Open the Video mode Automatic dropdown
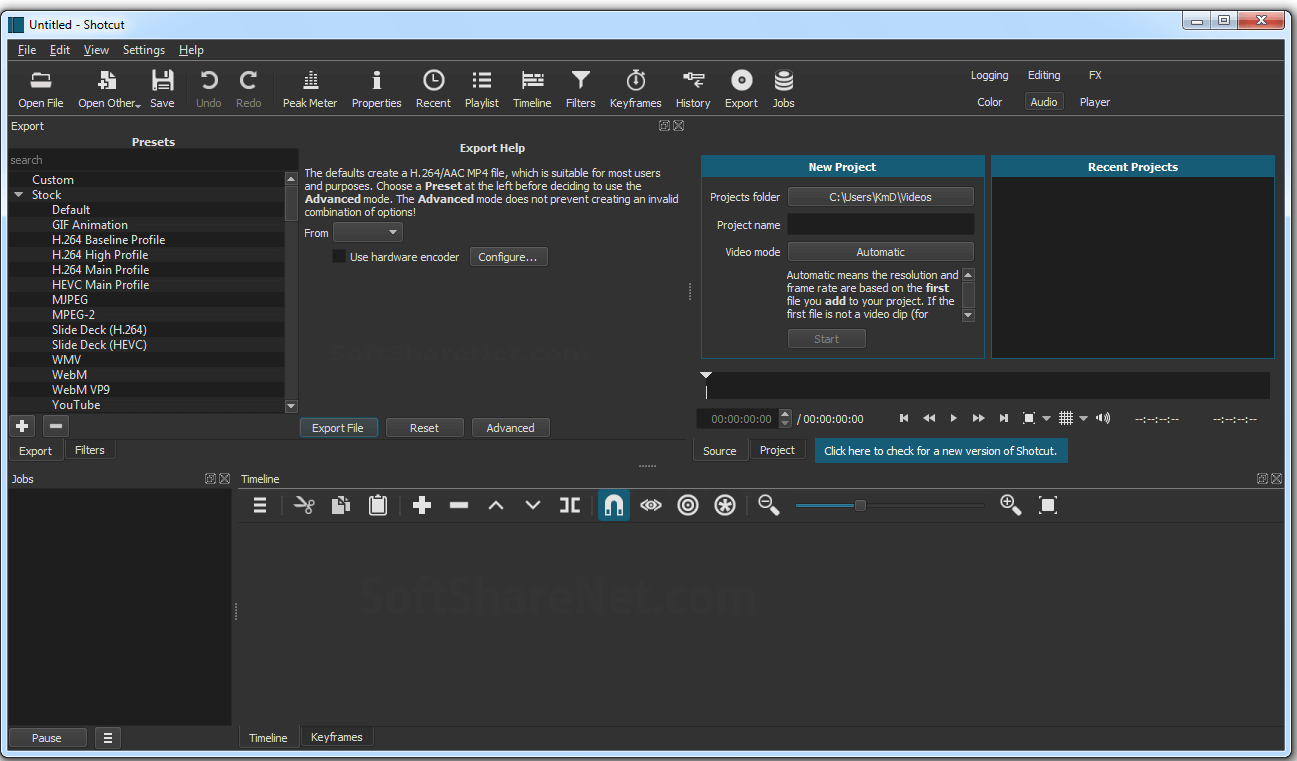Image resolution: width=1297 pixels, height=761 pixels. click(880, 252)
